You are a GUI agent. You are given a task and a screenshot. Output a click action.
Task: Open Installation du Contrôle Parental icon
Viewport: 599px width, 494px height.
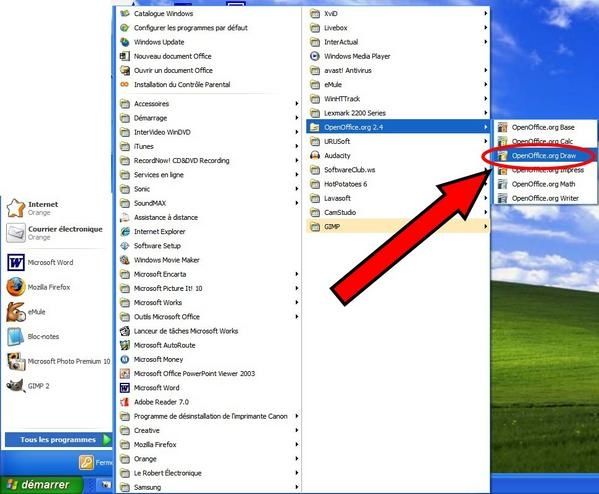(125, 84)
